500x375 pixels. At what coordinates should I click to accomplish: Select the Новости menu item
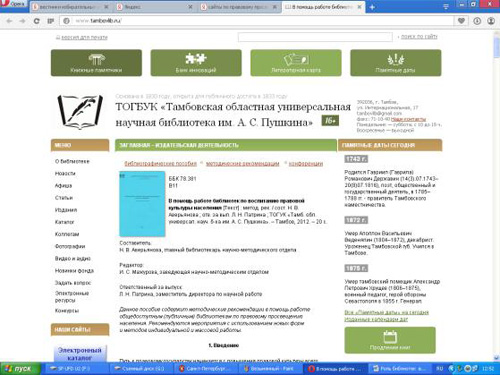65,173
